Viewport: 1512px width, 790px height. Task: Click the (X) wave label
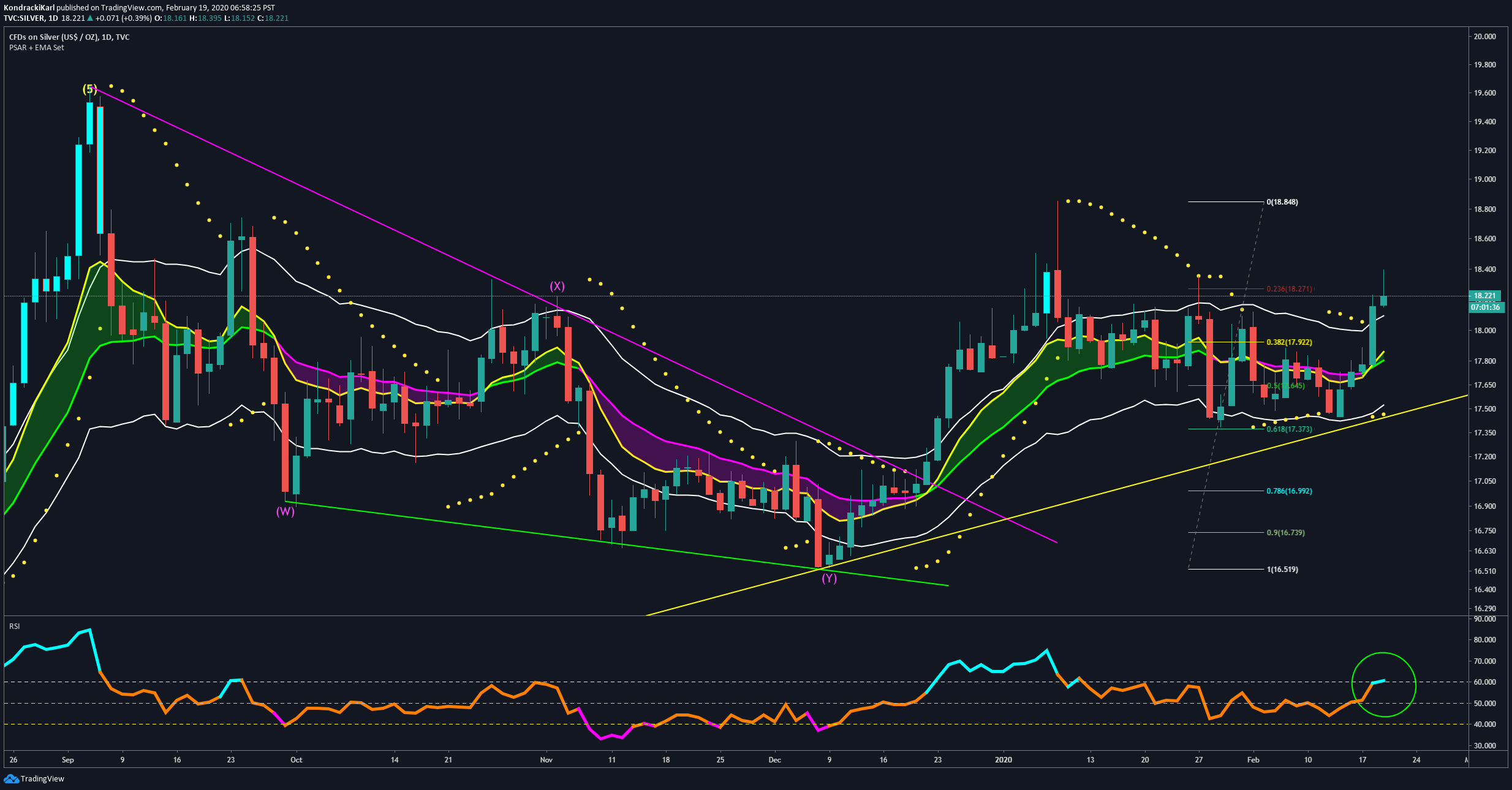point(557,286)
